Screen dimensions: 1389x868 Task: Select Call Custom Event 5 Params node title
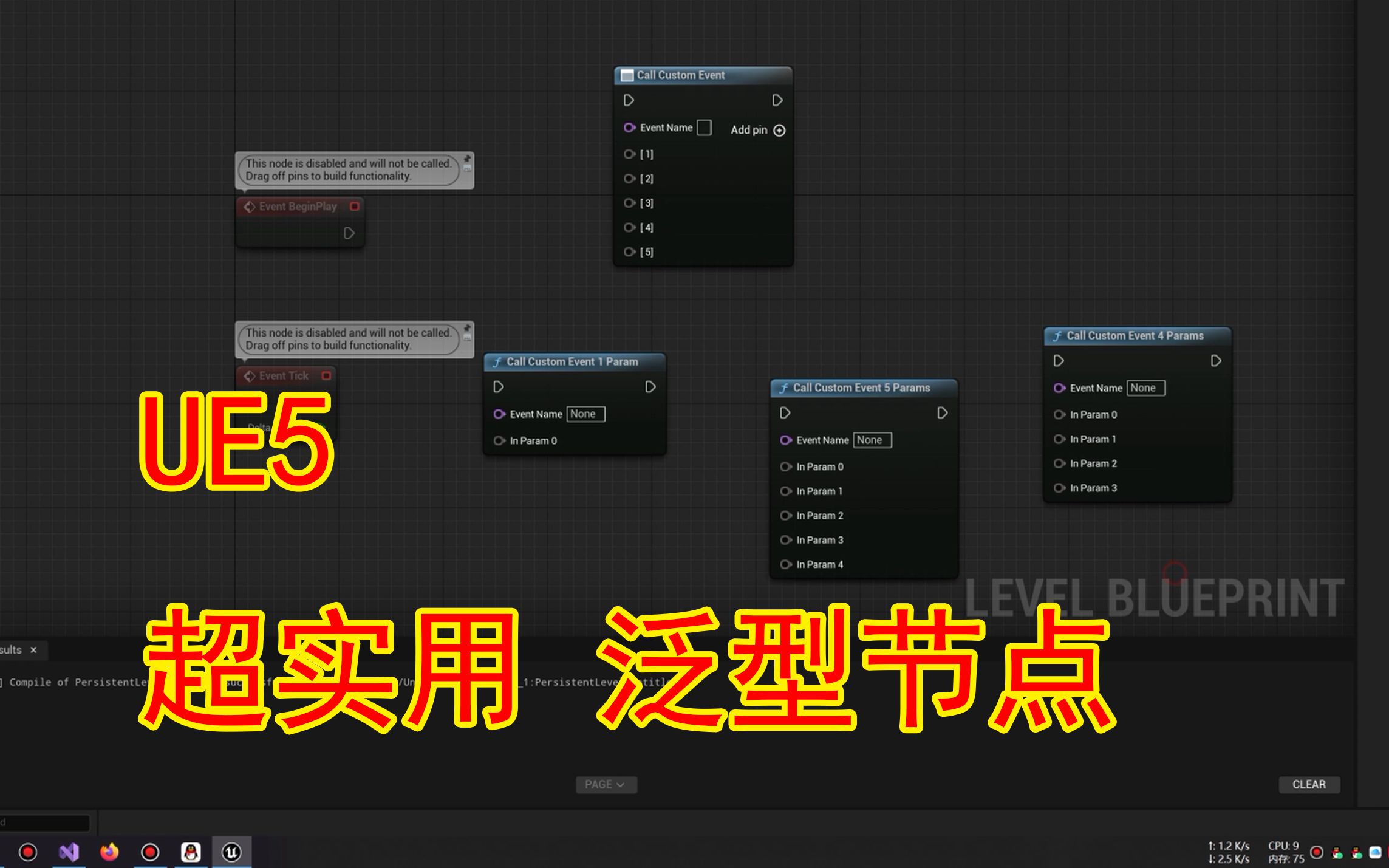861,388
